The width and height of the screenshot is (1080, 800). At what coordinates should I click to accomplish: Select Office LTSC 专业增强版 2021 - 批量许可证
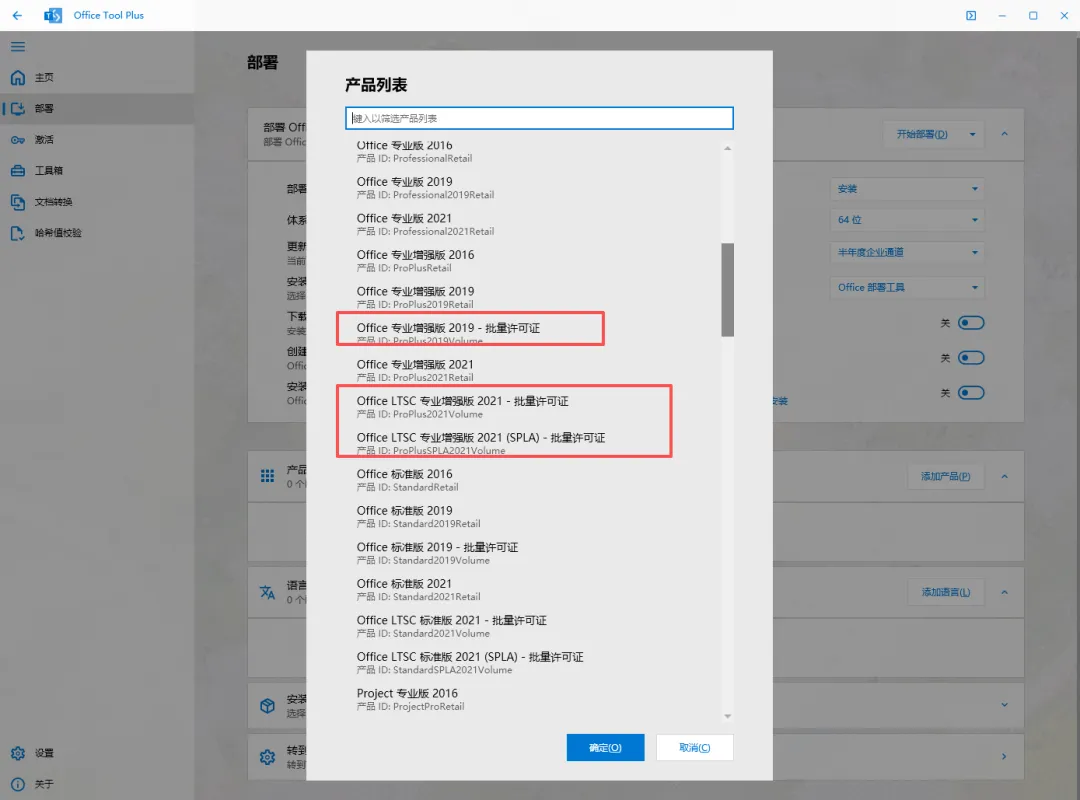pyautogui.click(x=532, y=407)
